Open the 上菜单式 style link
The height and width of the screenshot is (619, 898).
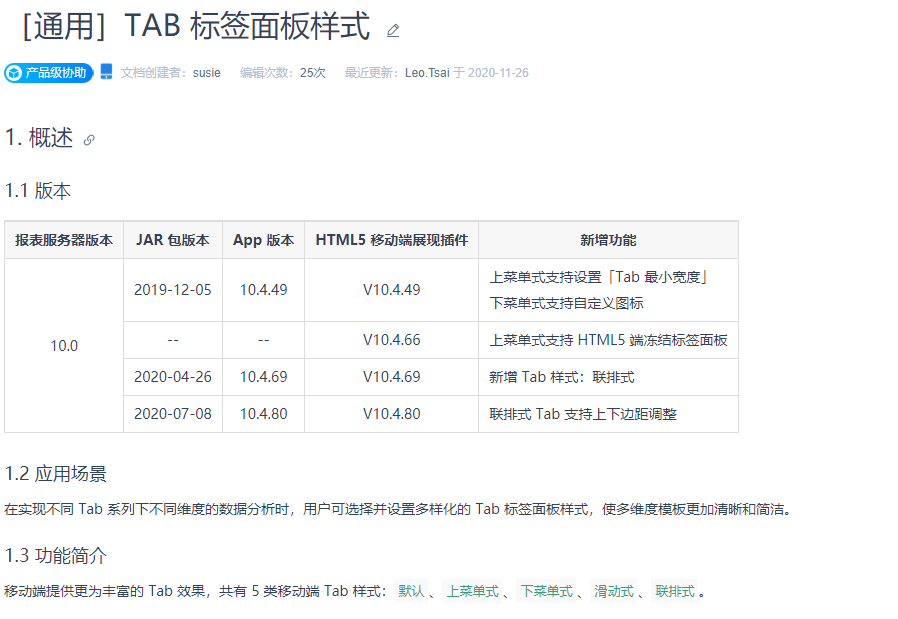pos(472,591)
